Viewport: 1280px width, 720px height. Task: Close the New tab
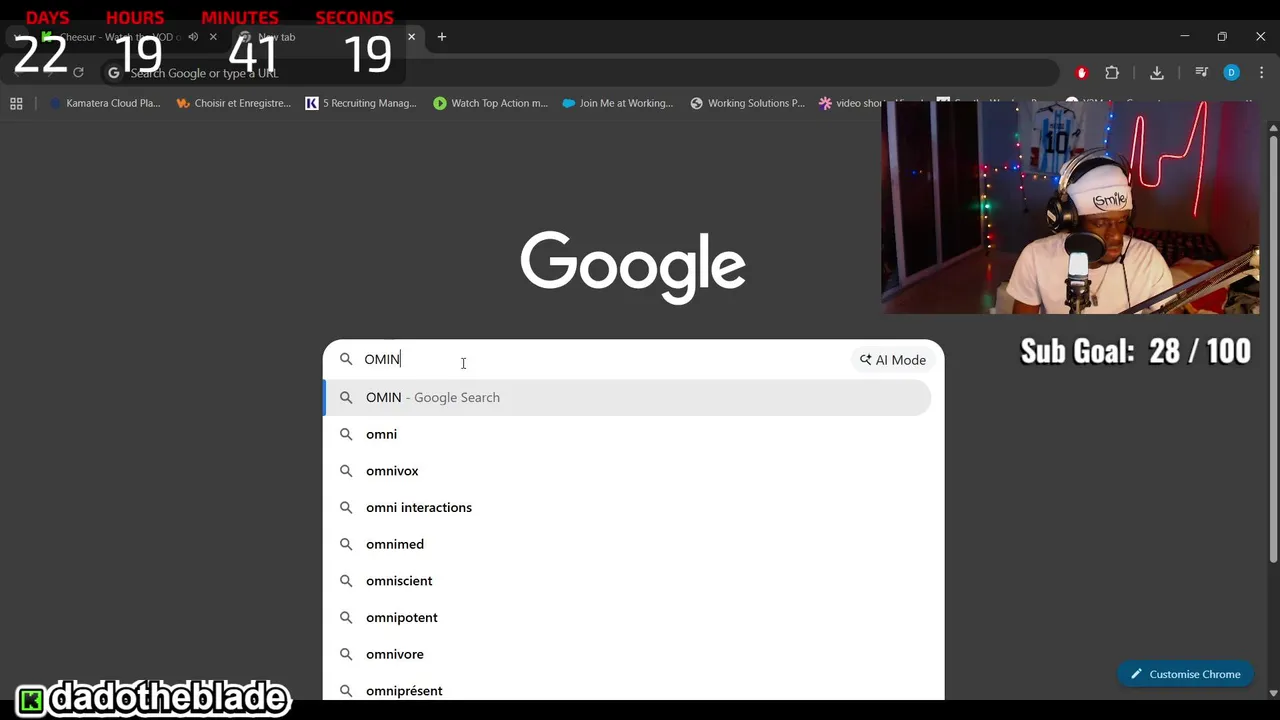point(411,37)
